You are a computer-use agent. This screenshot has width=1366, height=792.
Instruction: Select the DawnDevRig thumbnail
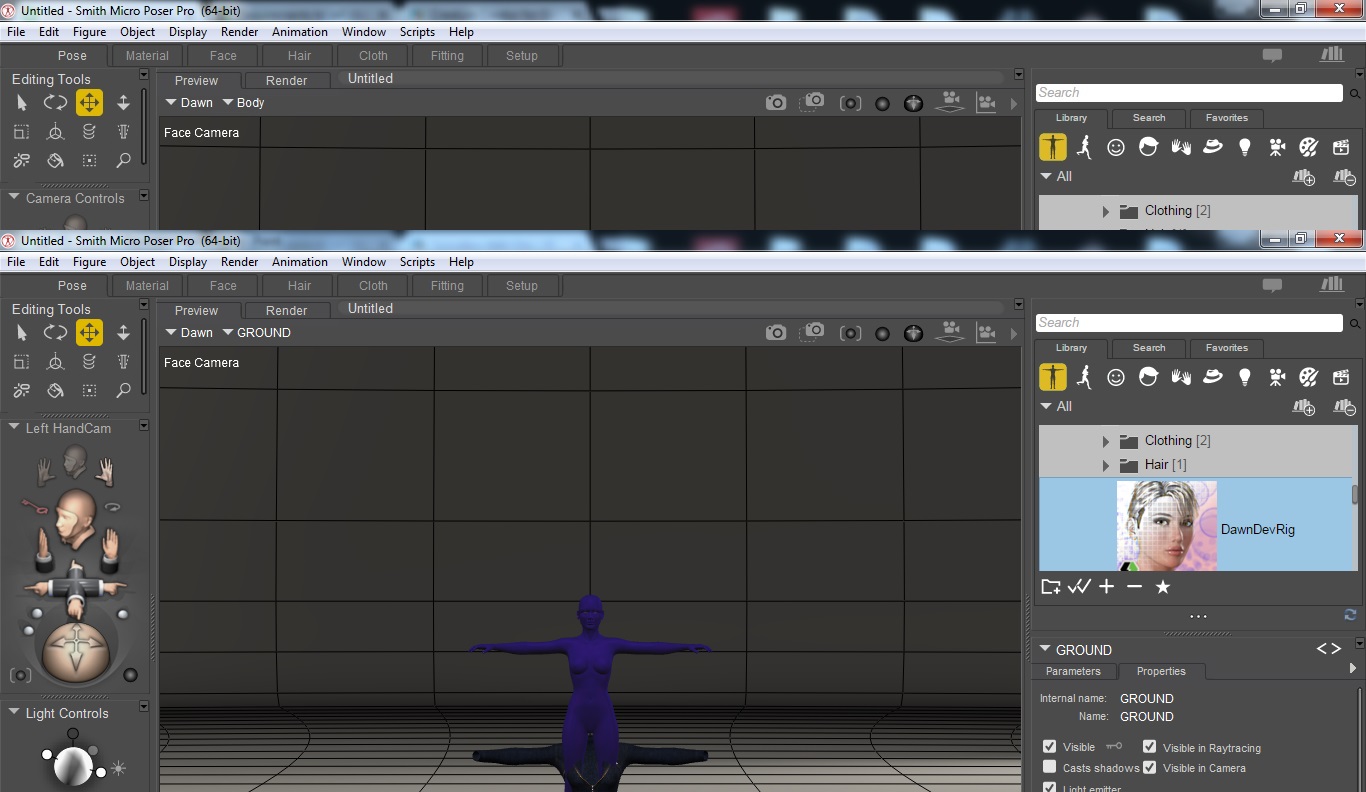point(1166,526)
